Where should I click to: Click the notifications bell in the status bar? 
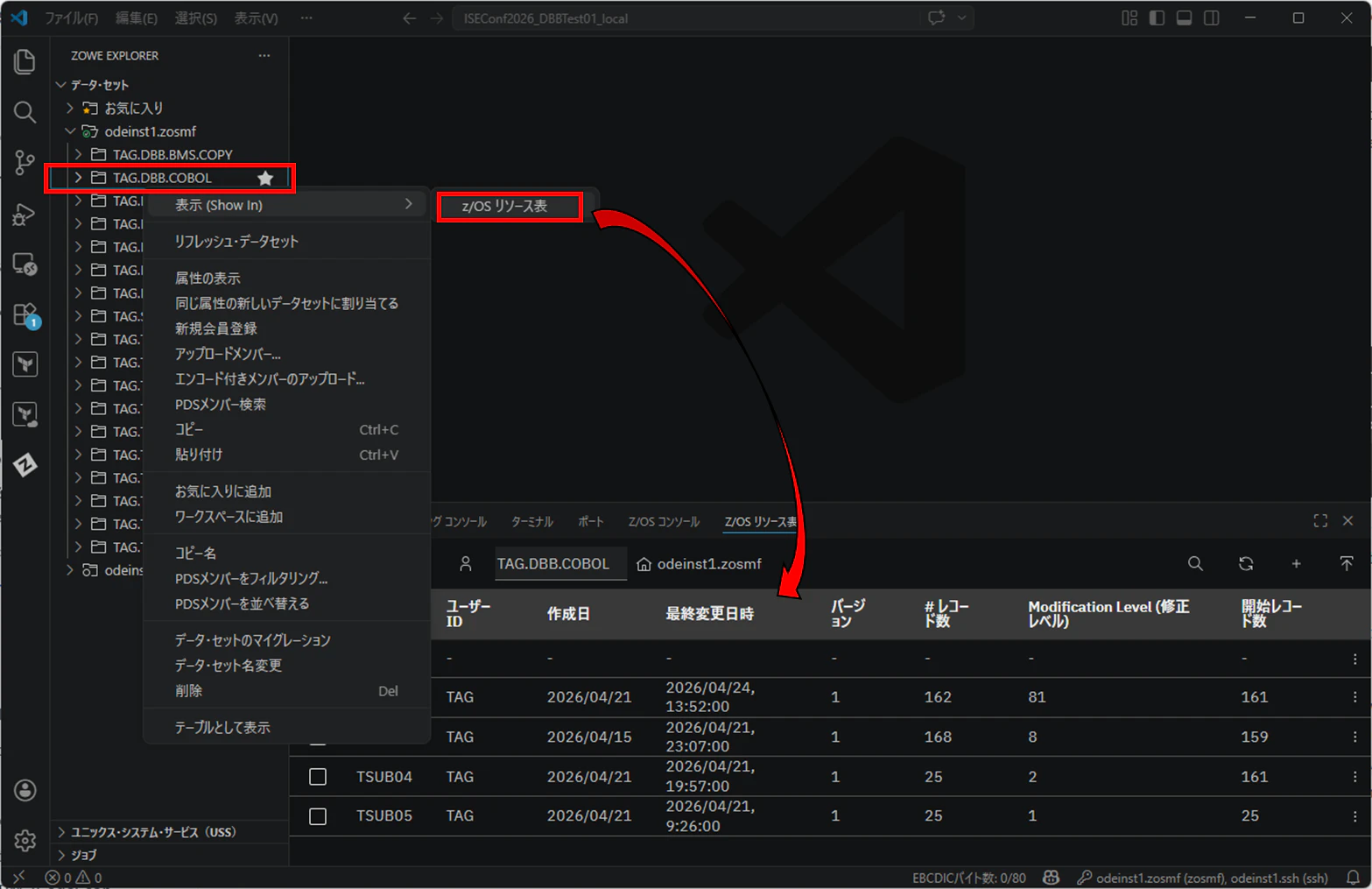[1353, 878]
